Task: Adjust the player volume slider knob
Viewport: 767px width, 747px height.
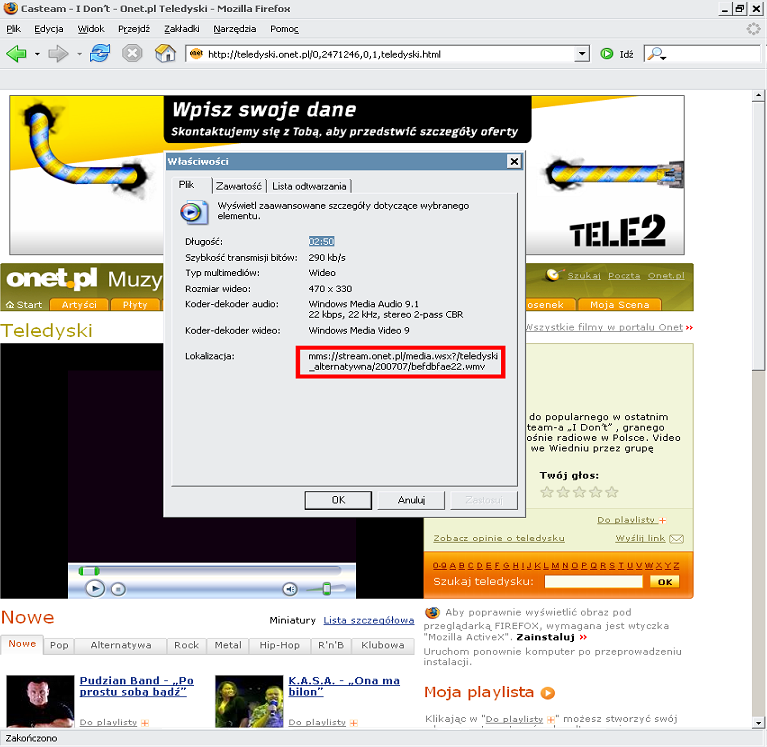Action: coord(326,589)
